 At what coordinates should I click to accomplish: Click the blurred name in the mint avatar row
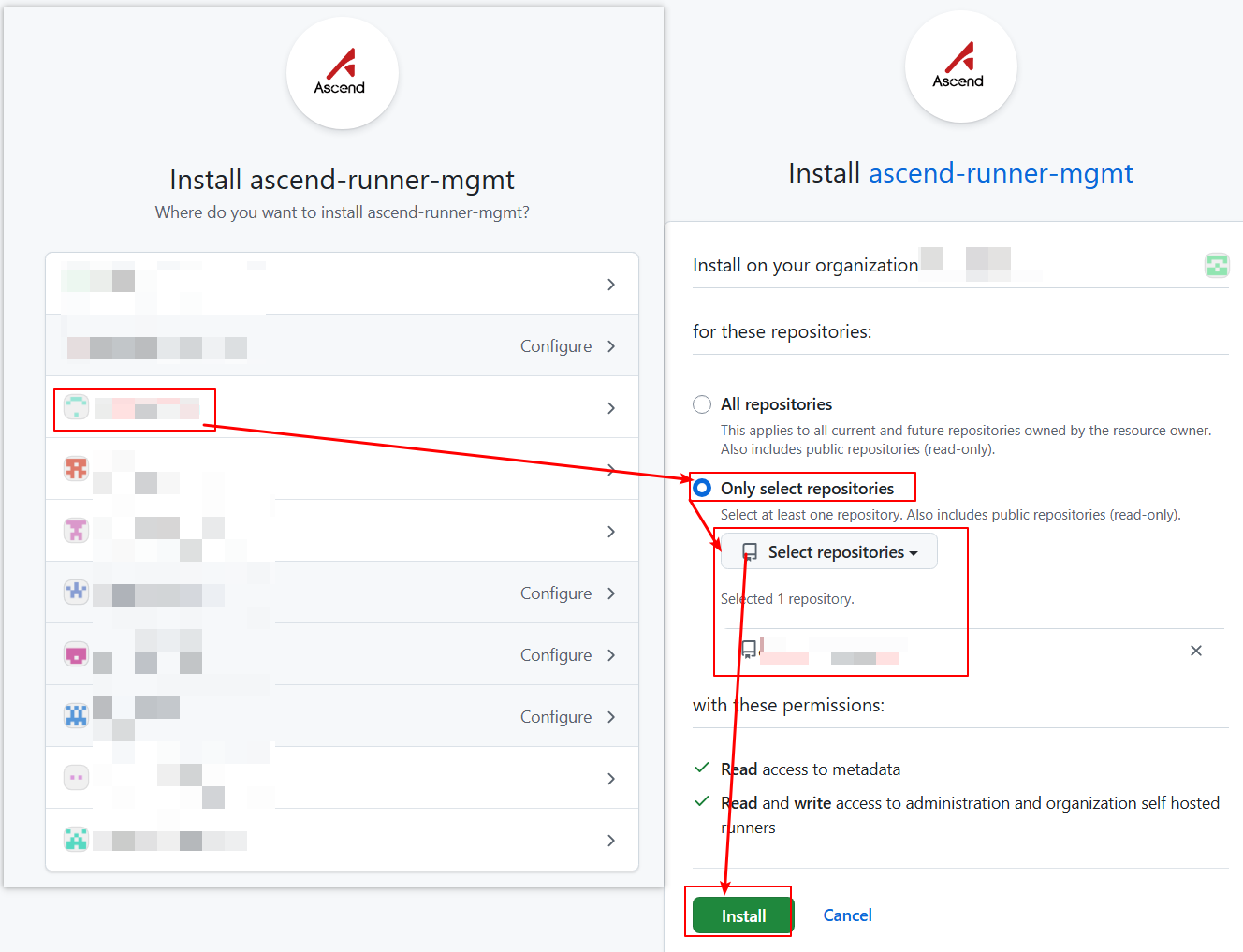(147, 408)
